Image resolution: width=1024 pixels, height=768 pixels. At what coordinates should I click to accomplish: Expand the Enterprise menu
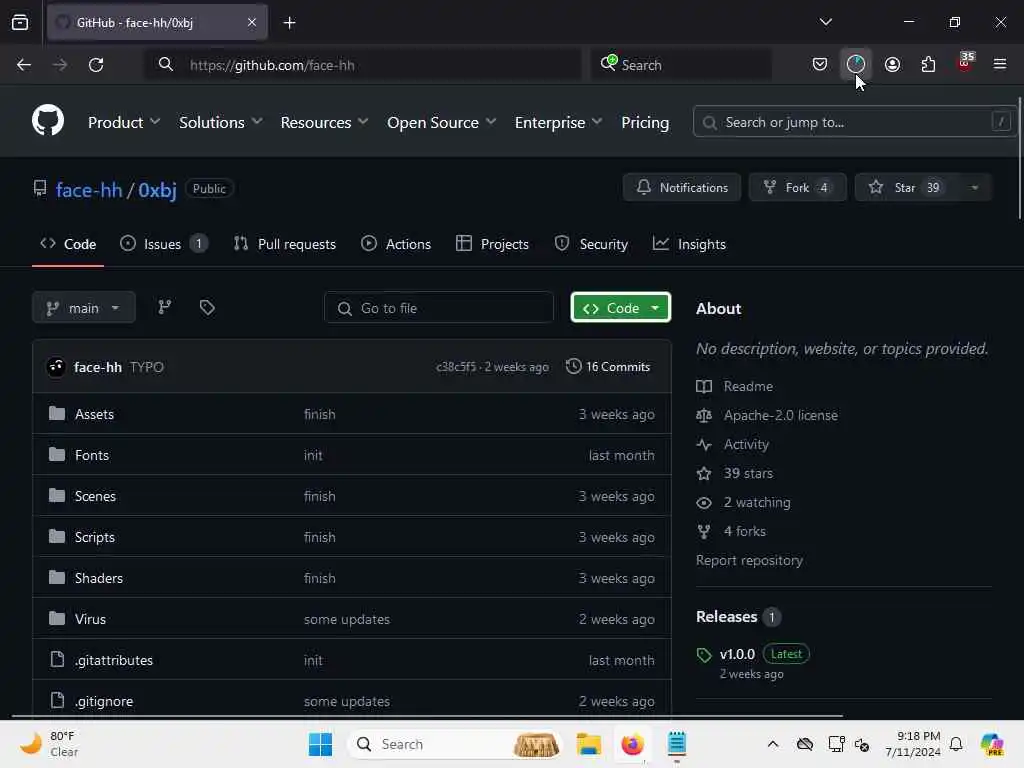tap(558, 122)
